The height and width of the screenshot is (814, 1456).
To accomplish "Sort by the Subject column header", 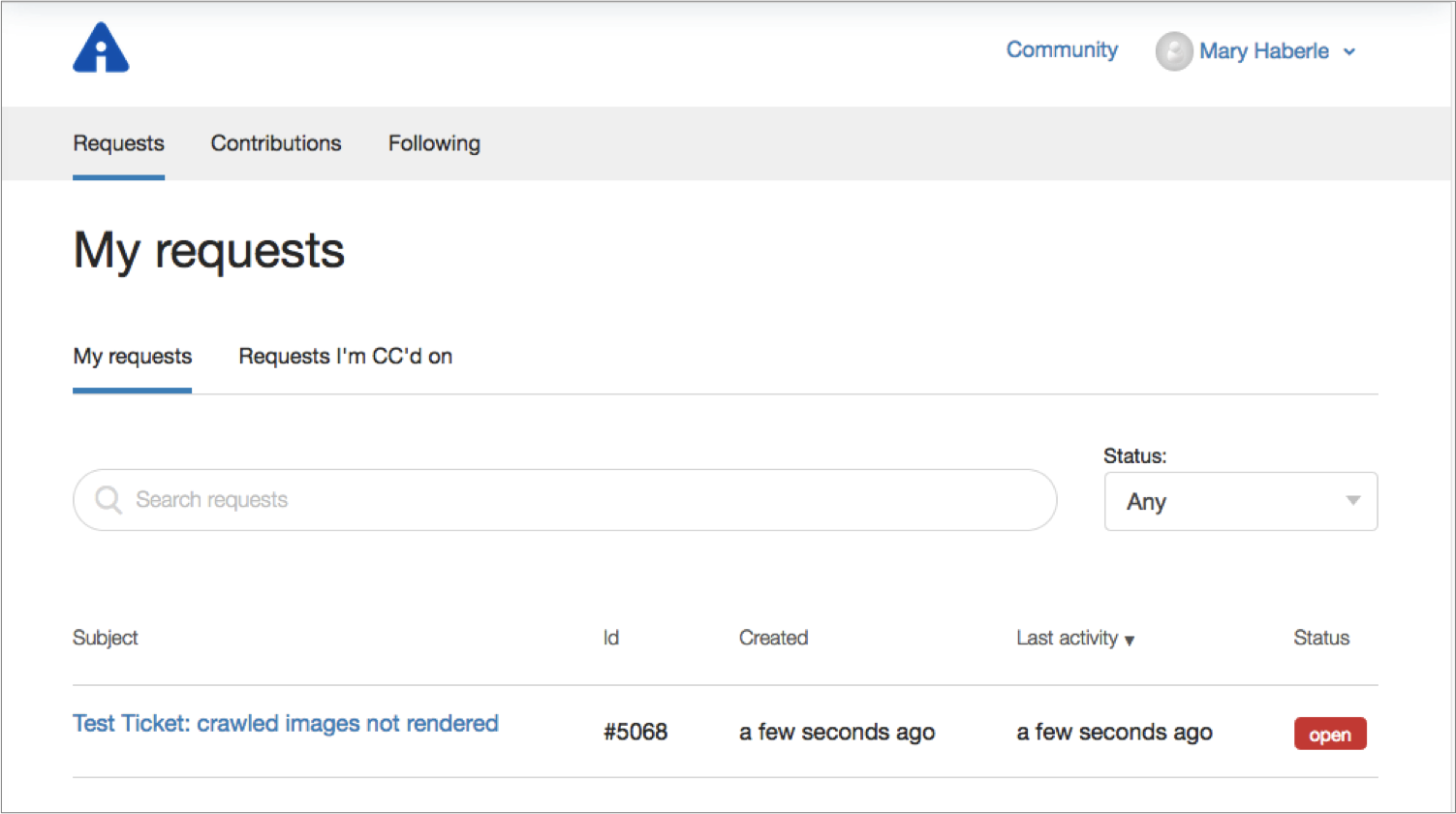I will (105, 638).
